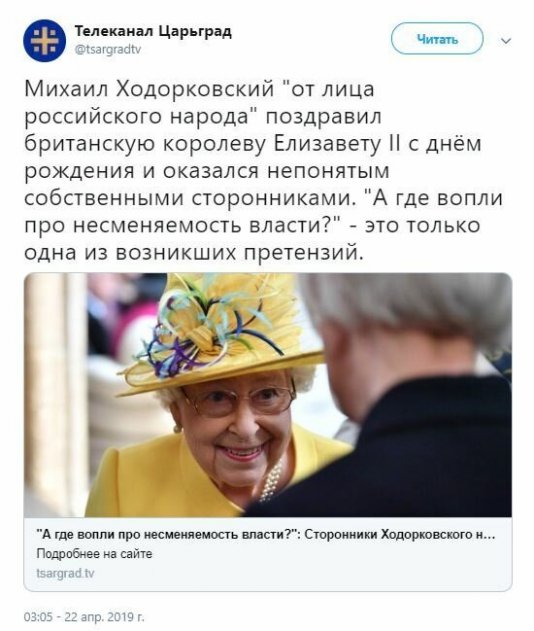Screen dimensions: 534x631
Task: Visit the @tsargradtv handle
Action: pos(108,49)
